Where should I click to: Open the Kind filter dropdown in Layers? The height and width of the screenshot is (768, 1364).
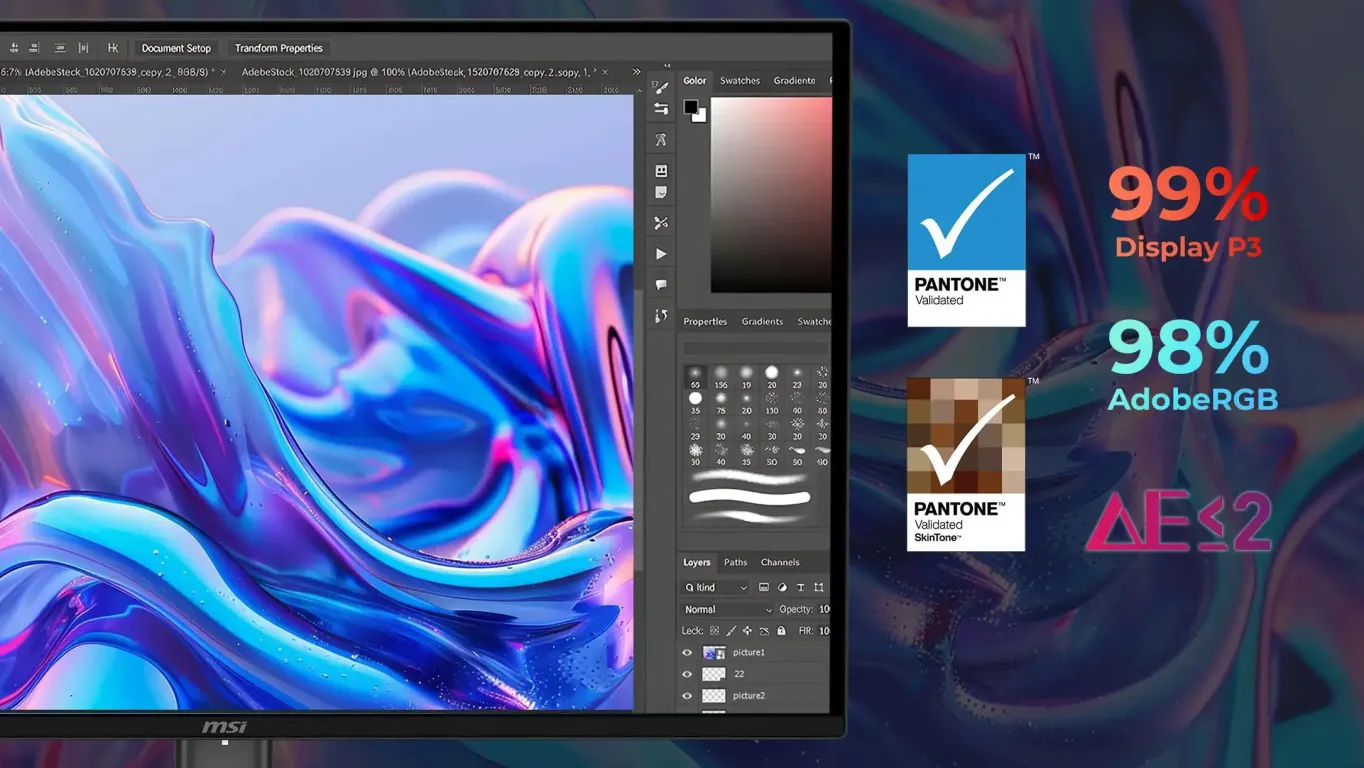(716, 587)
